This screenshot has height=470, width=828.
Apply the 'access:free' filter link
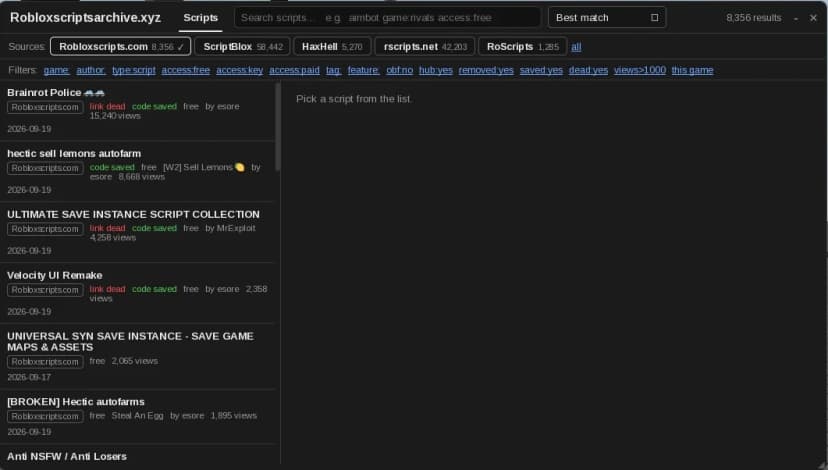[185, 70]
